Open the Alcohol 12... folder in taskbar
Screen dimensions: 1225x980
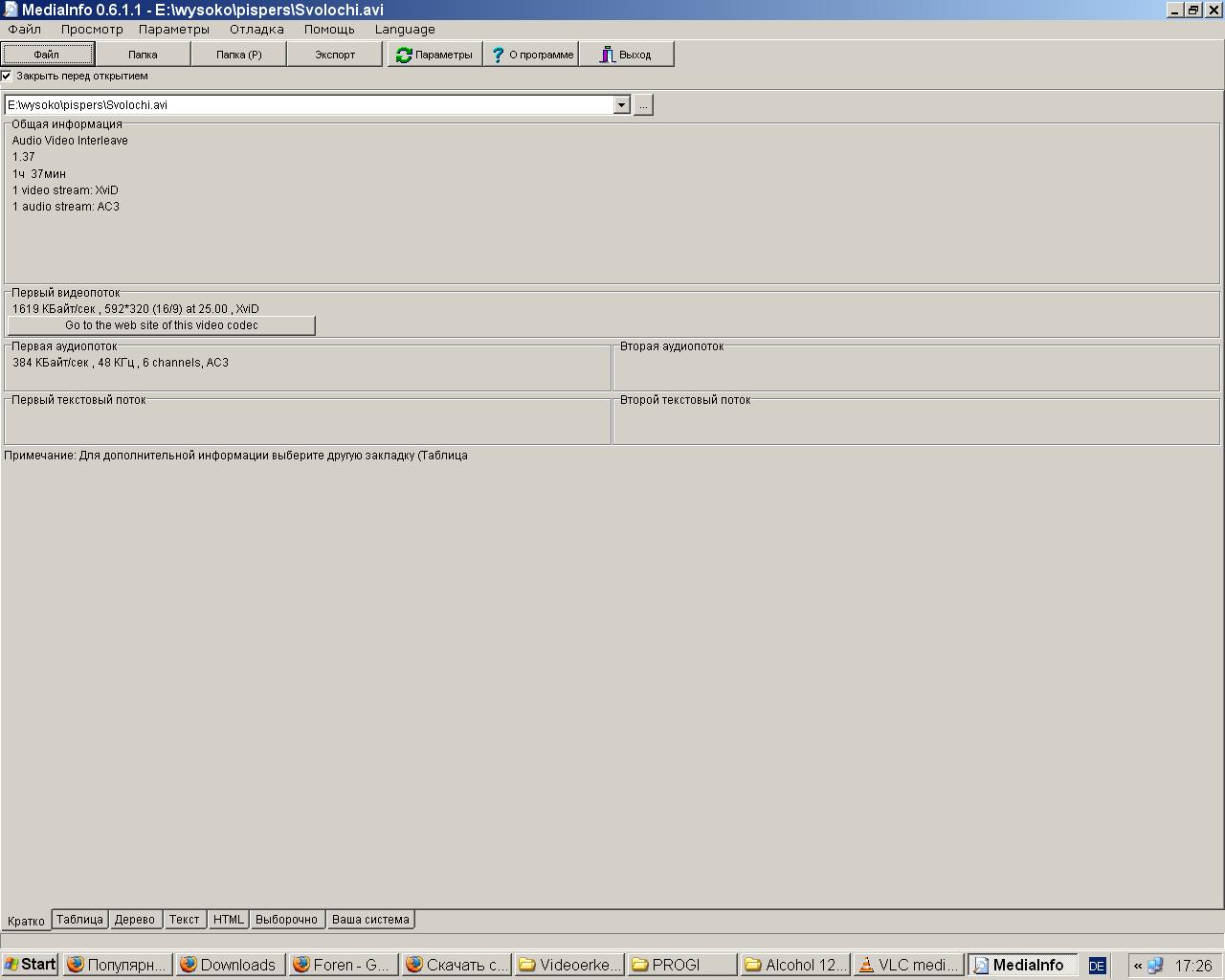(x=796, y=965)
